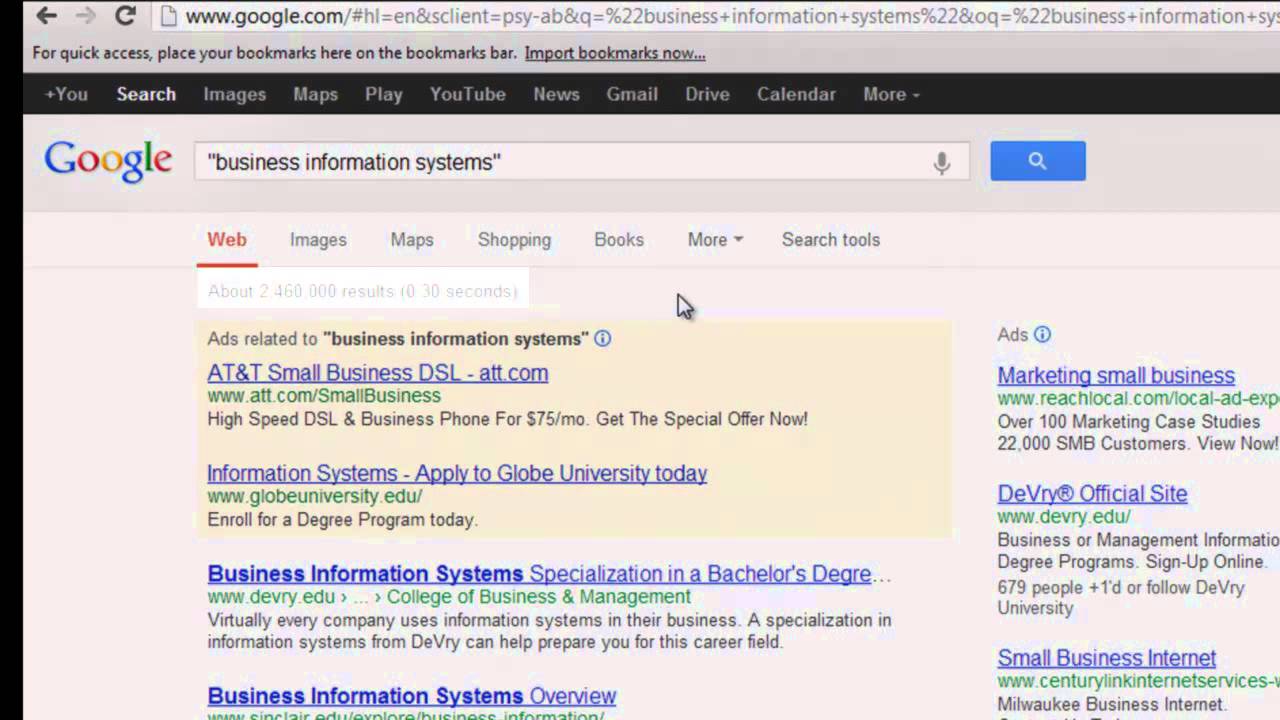The width and height of the screenshot is (1280, 720).
Task: Open Calendar in the Google bar
Action: point(796,94)
